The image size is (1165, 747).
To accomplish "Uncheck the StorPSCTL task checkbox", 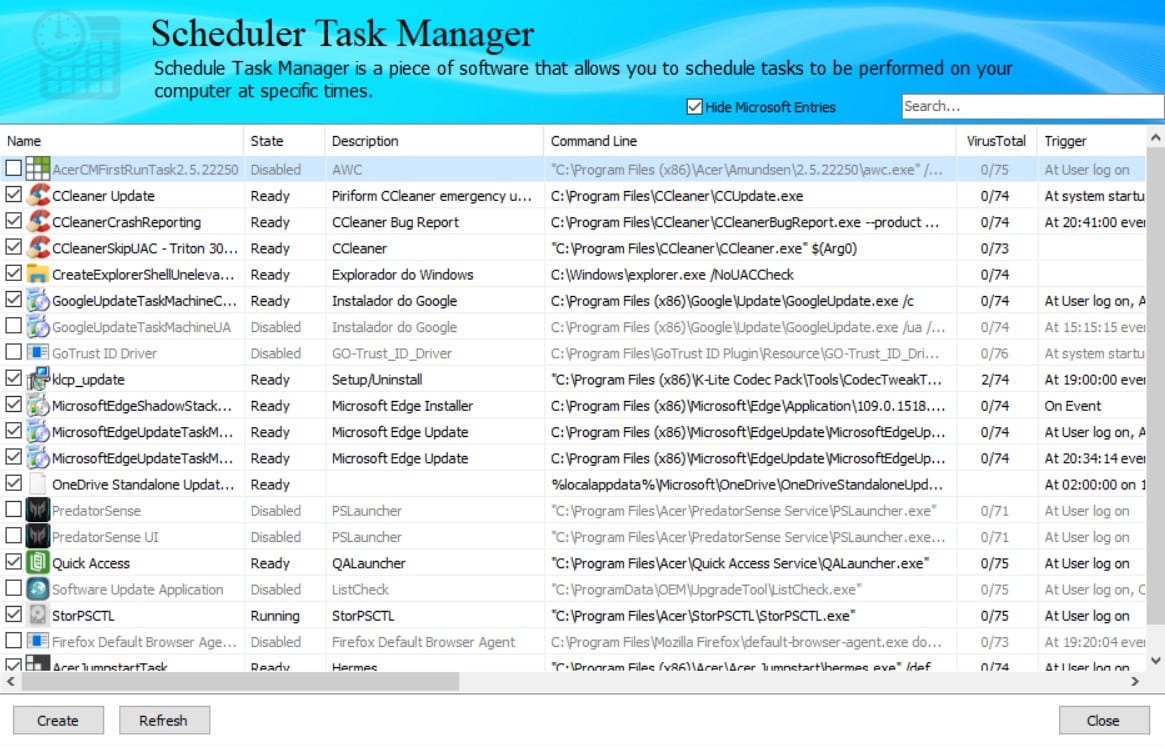I will pos(13,614).
